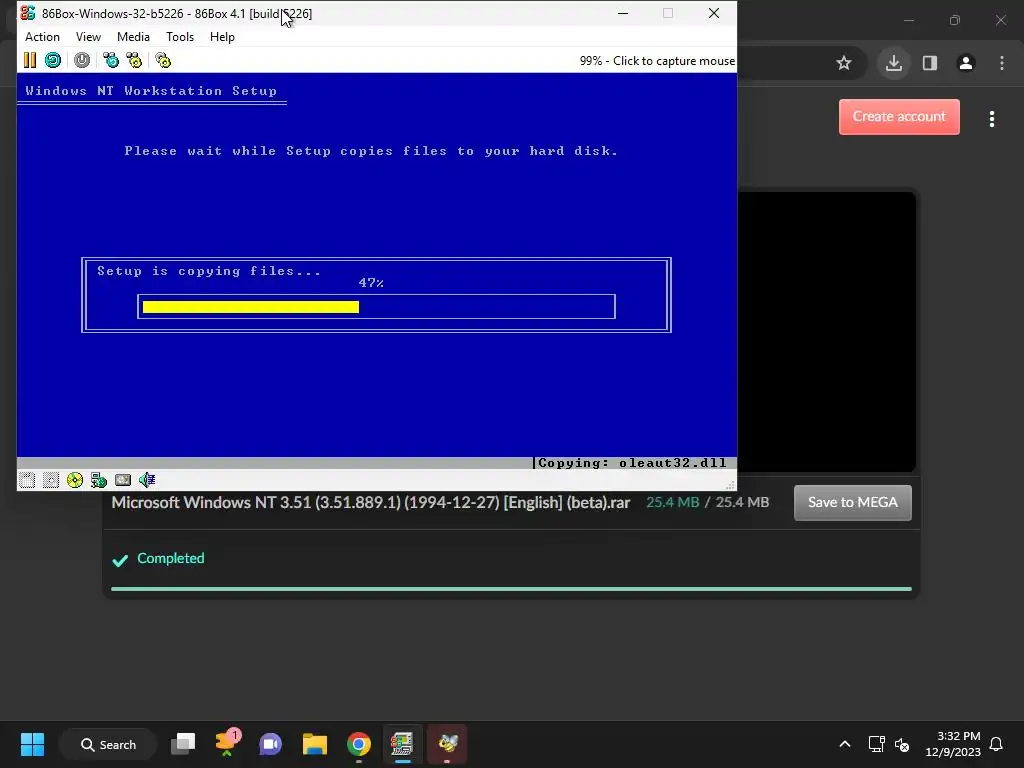
Task: Open the View menu
Action: click(88, 37)
